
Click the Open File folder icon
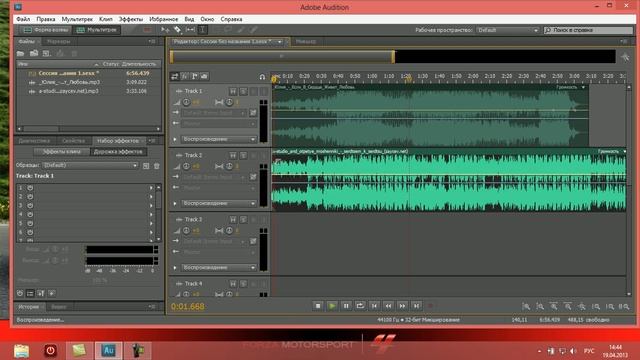(x=20, y=53)
